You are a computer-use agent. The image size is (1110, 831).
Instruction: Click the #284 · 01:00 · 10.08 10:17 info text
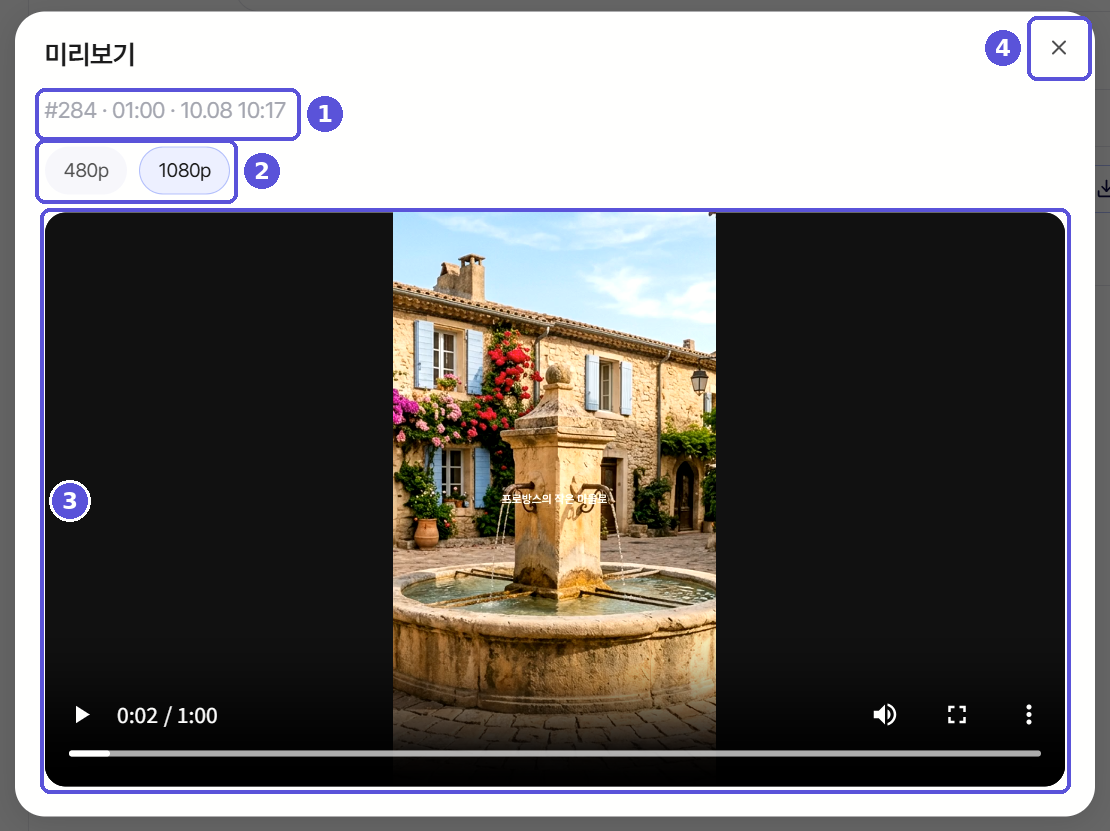coord(165,110)
